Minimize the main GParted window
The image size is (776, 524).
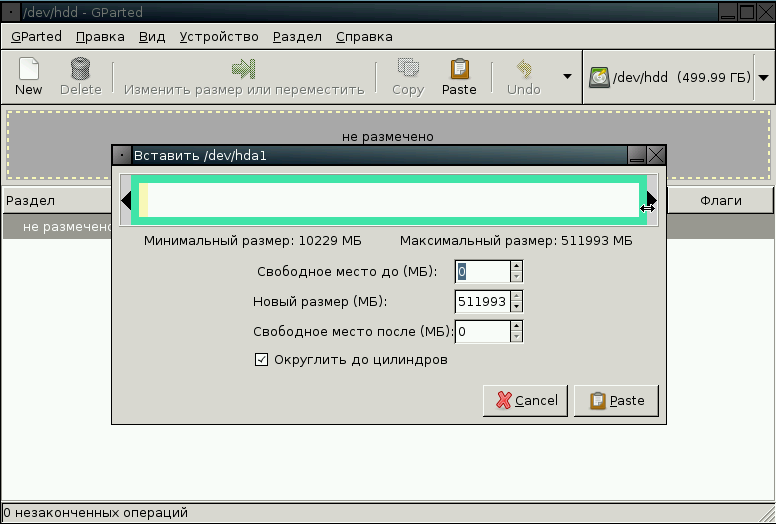(x=728, y=12)
